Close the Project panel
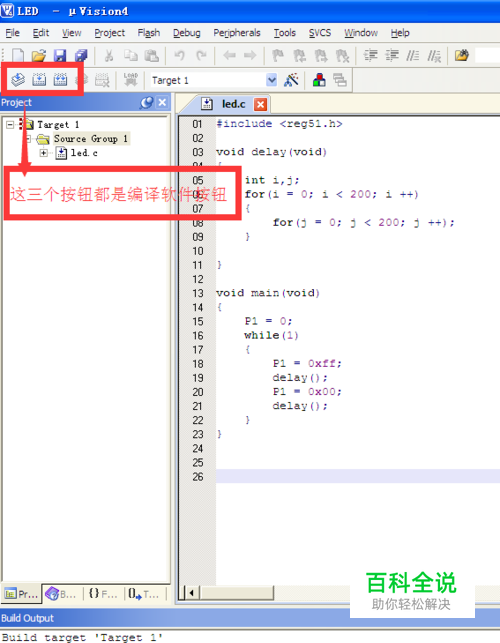This screenshot has width=500, height=643. [x=162, y=103]
